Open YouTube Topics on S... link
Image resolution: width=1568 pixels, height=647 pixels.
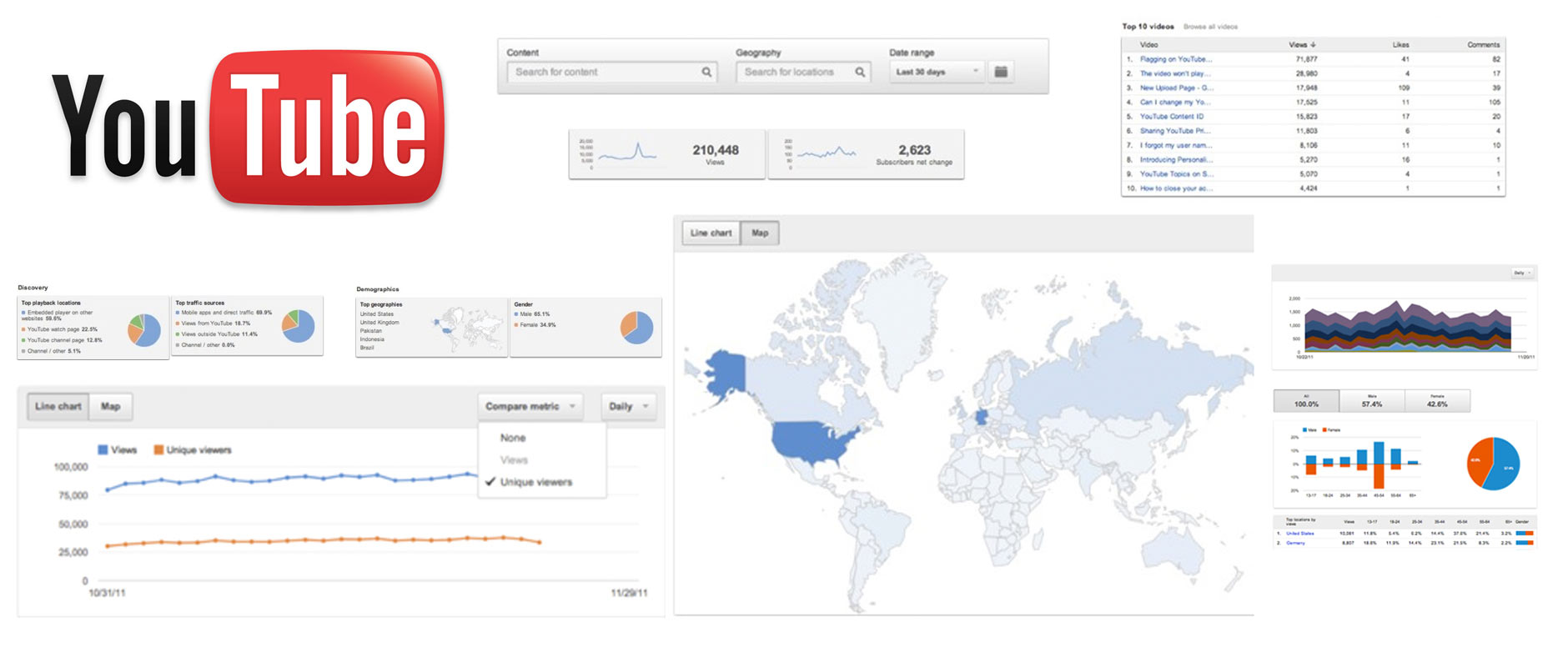(1177, 174)
